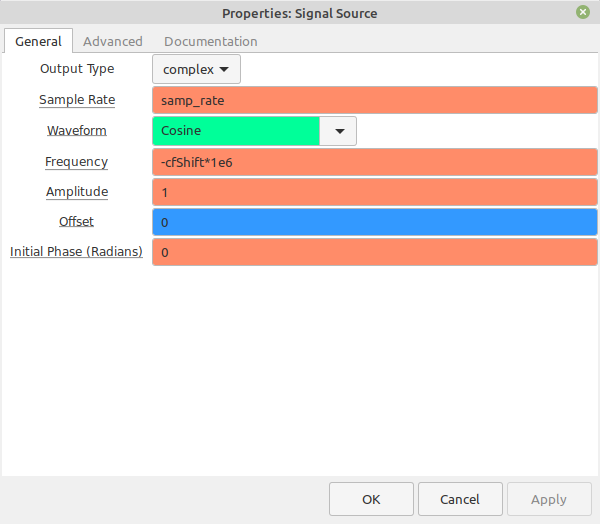Open the Documentation tab

pyautogui.click(x=211, y=41)
